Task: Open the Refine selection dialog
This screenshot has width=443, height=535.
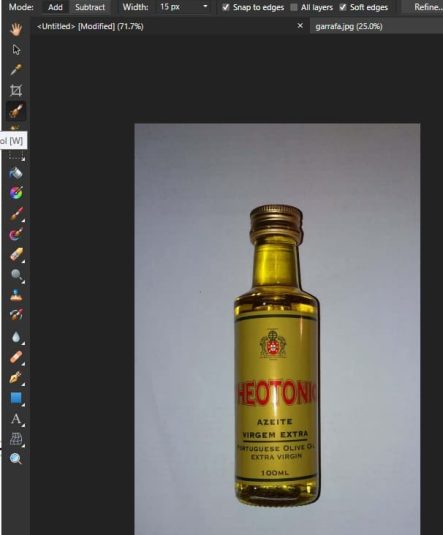Action: coord(428,7)
